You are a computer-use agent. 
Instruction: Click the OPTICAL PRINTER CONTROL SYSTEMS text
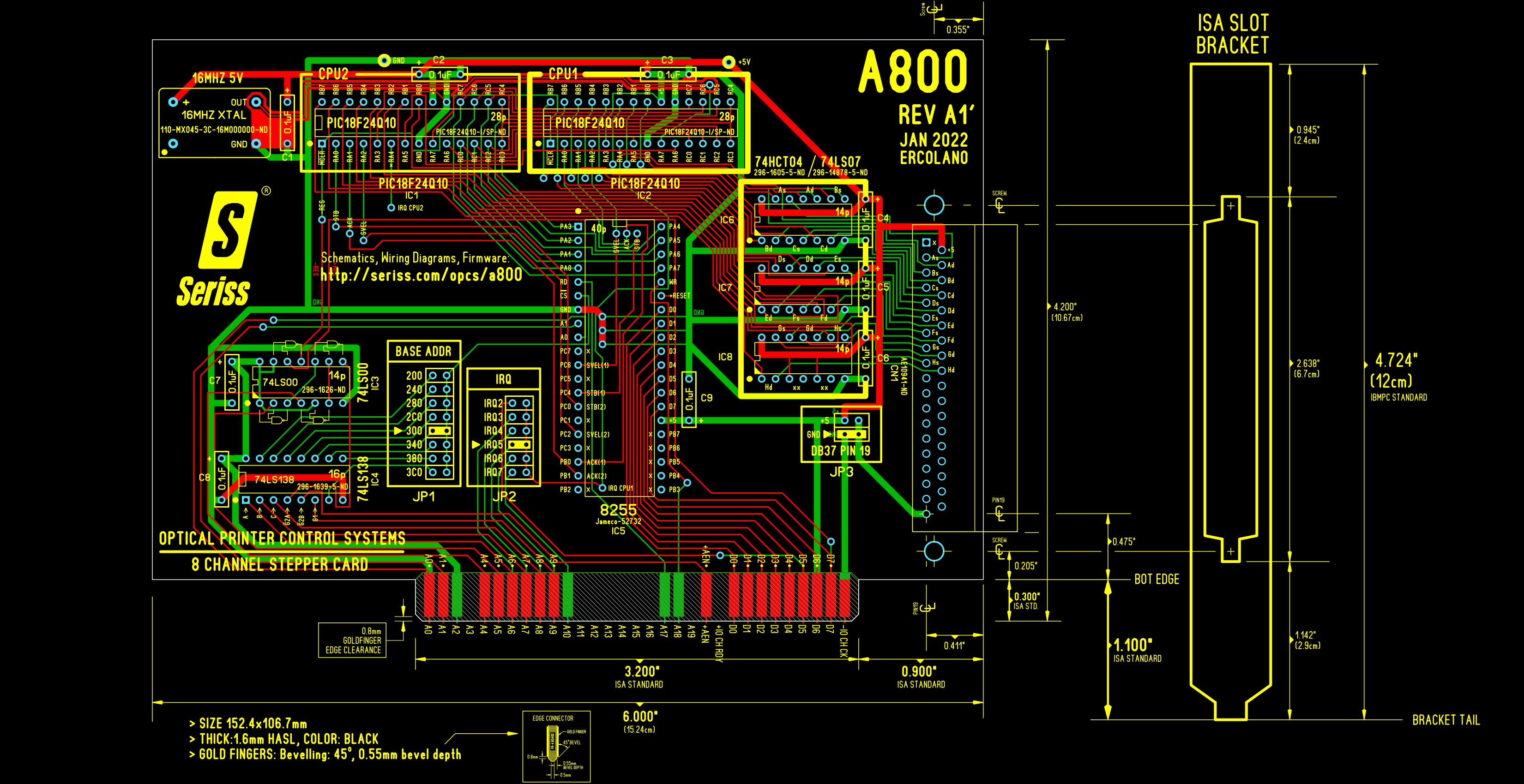click(282, 538)
